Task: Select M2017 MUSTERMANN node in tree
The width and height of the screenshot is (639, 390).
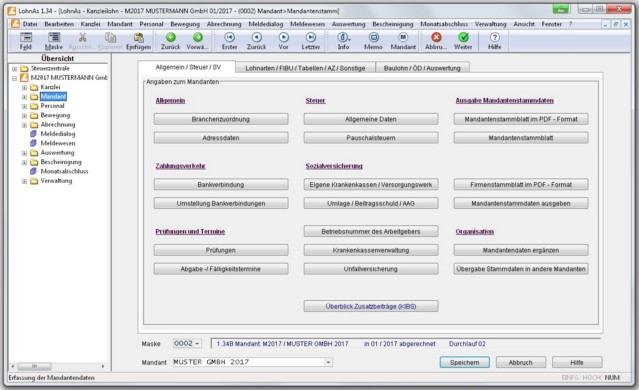Action: coord(69,77)
